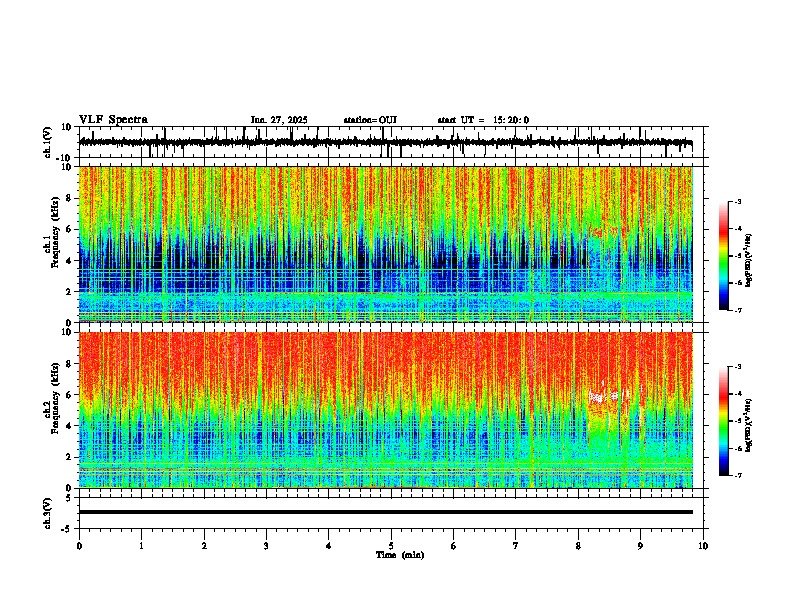Click the ch.1 colorbar '-3' tick label
The height and width of the screenshot is (612, 792).
pos(737,201)
